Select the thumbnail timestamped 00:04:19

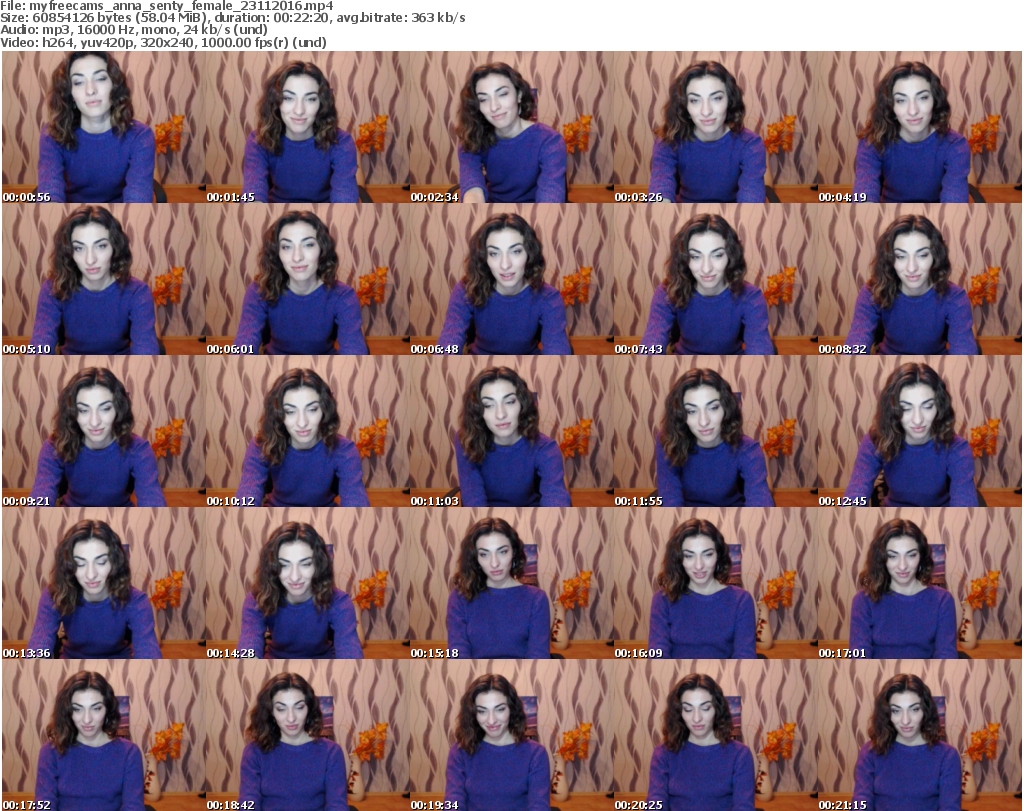tap(920, 127)
